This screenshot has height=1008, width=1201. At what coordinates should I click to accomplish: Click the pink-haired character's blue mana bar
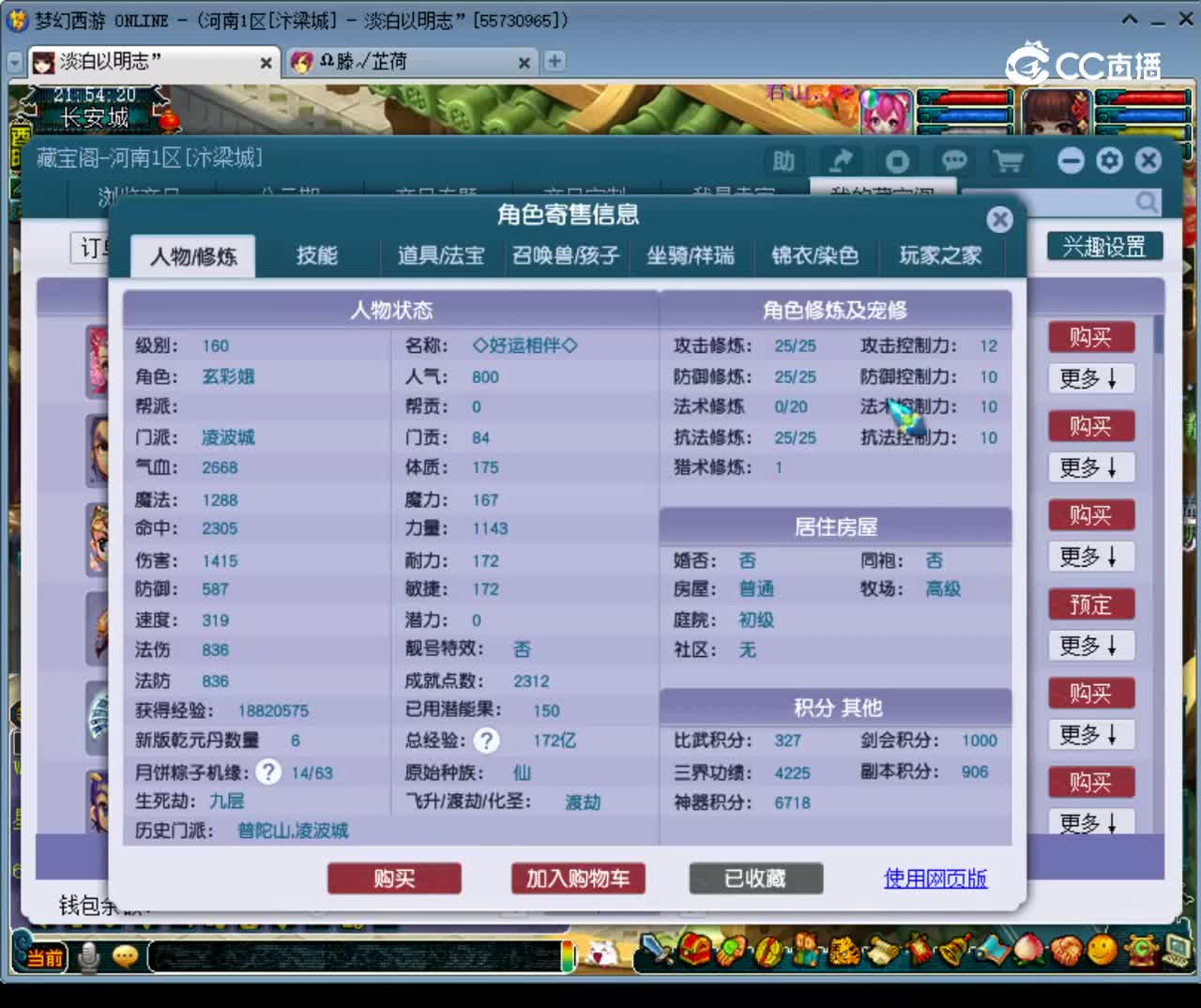965,116
